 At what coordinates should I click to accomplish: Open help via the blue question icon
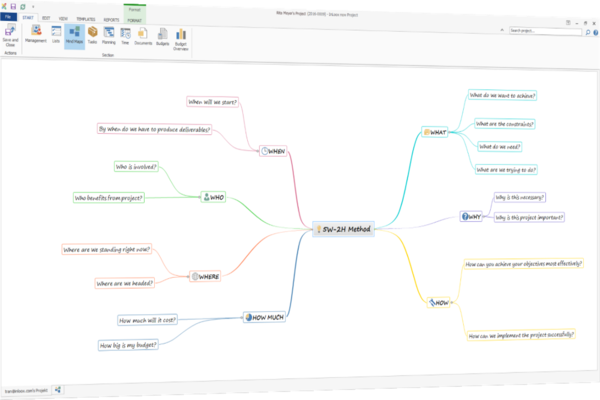point(596,33)
